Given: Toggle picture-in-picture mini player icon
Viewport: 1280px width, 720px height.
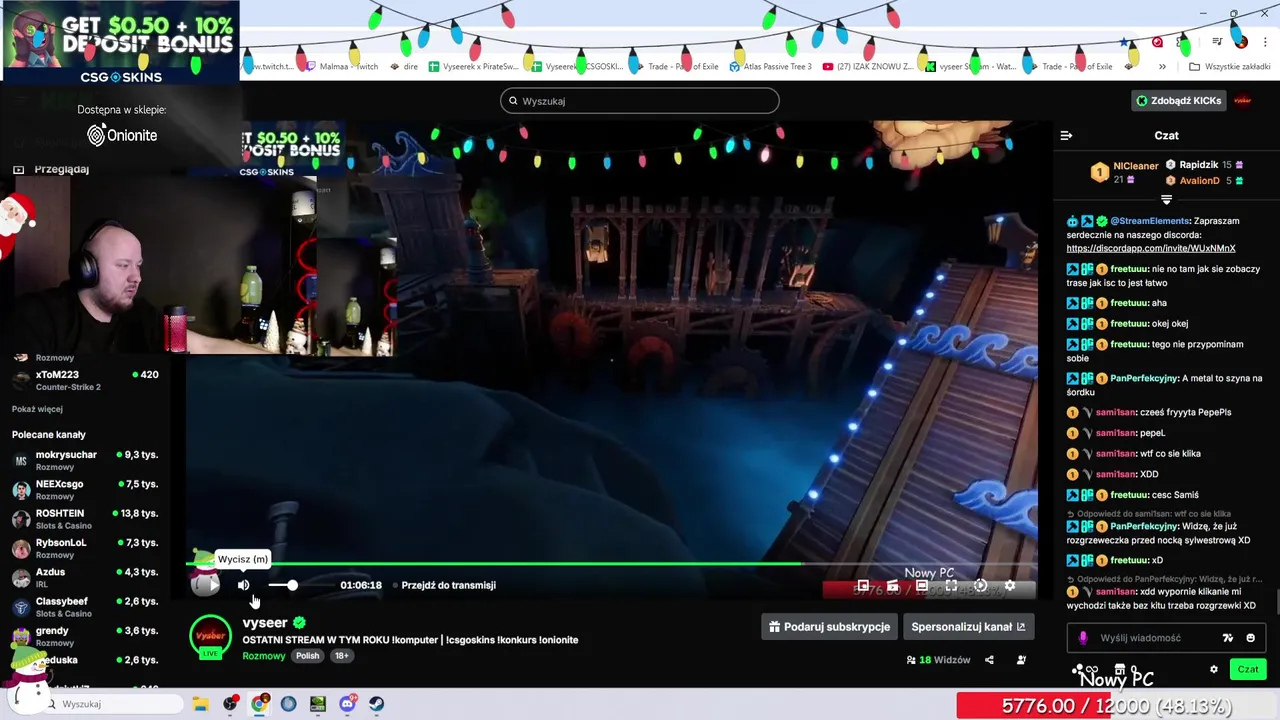Looking at the screenshot, I should [863, 586].
